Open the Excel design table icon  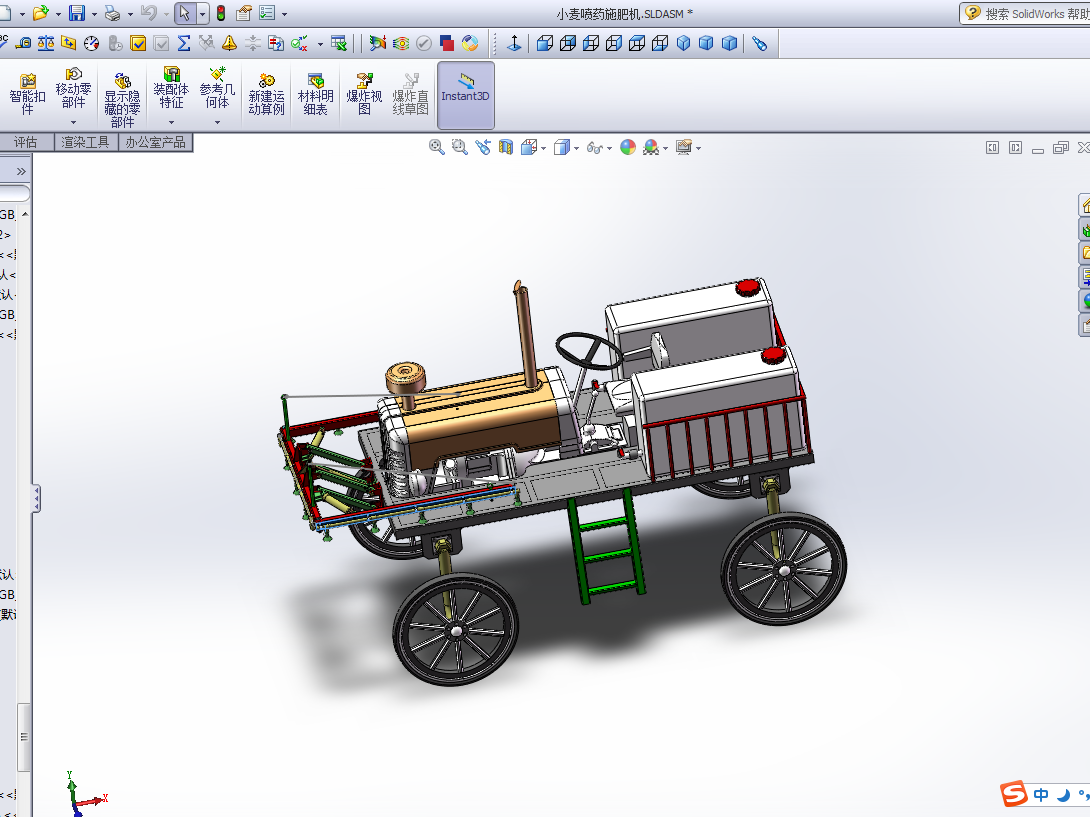(x=339, y=44)
